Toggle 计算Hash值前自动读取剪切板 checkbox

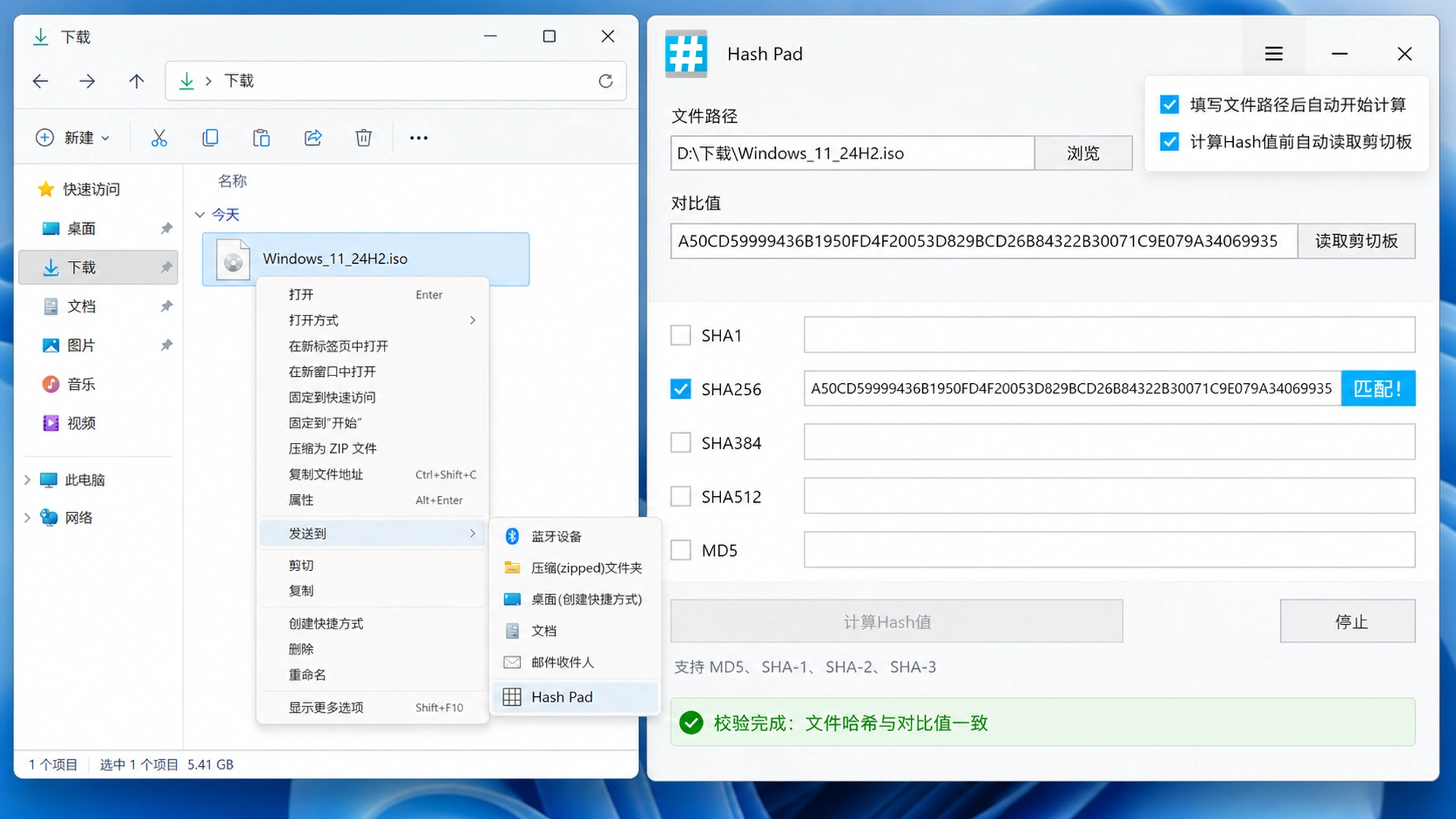click(x=1169, y=142)
